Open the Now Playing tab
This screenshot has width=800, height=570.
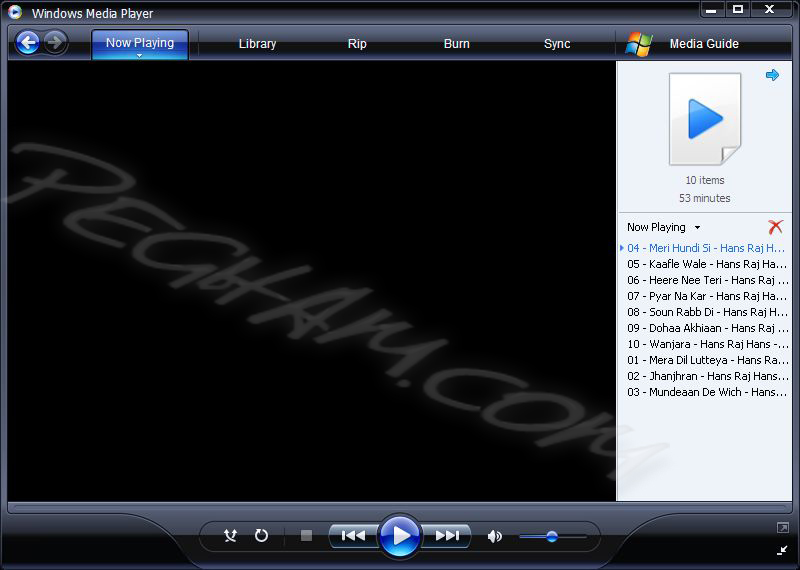pos(140,43)
